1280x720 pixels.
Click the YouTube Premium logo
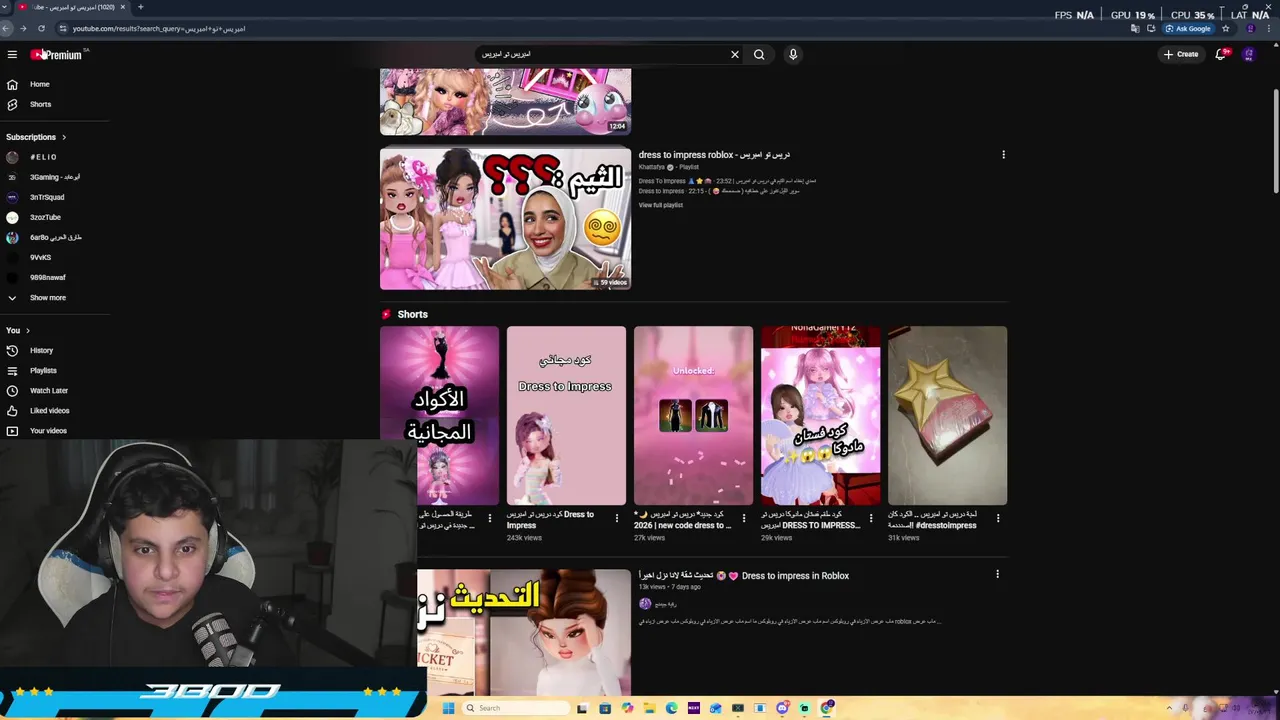tap(57, 55)
